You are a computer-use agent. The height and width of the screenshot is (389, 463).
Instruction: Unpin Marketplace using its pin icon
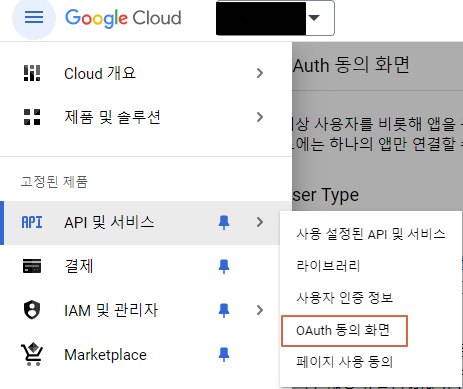224,354
